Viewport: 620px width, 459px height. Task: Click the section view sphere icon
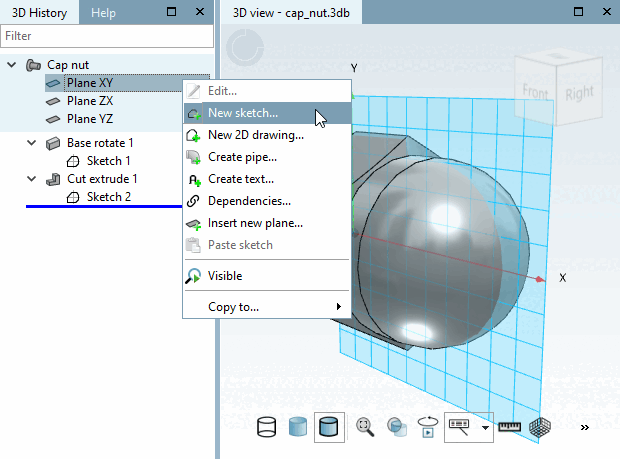[397, 427]
